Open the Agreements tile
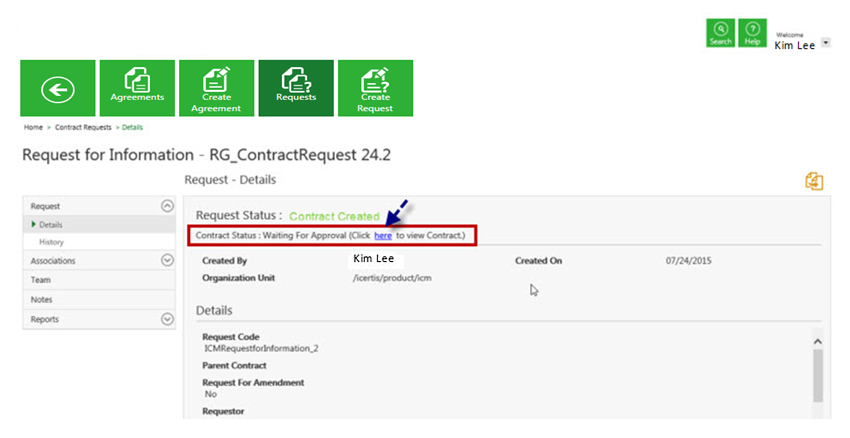The height and width of the screenshot is (438, 850). [137, 89]
